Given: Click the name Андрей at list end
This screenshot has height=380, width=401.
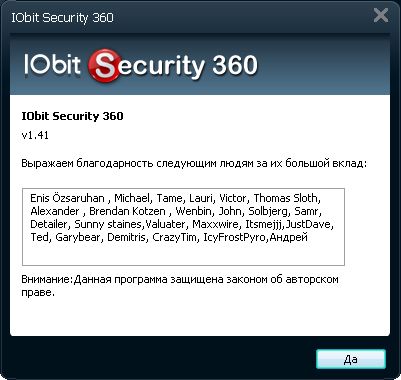Looking at the screenshot, I should tap(288, 237).
